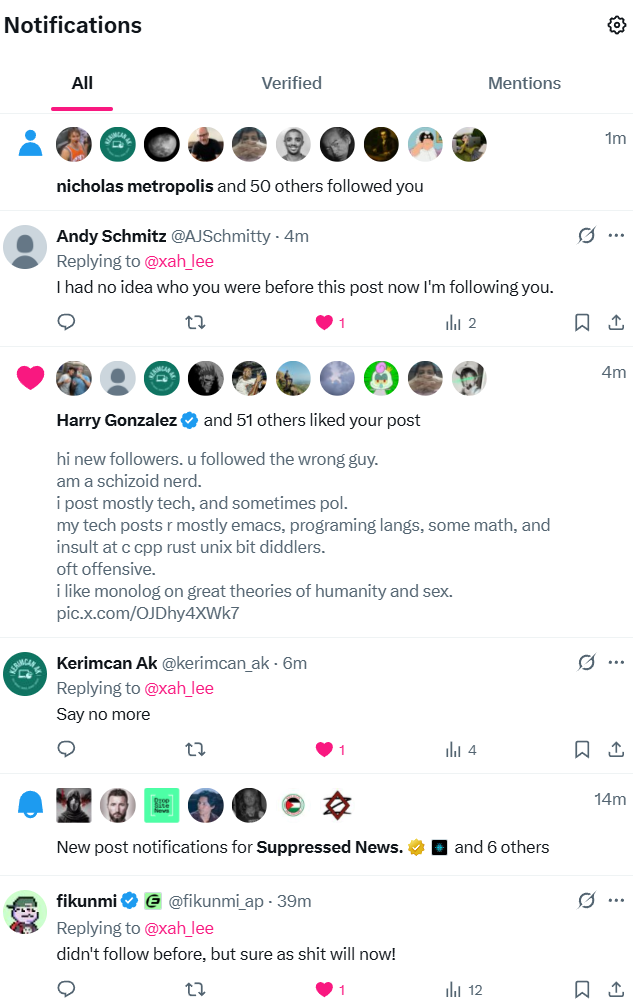Open Grok icon on Andy Schmitz's post
This screenshot has height=1001, width=633.
(587, 236)
